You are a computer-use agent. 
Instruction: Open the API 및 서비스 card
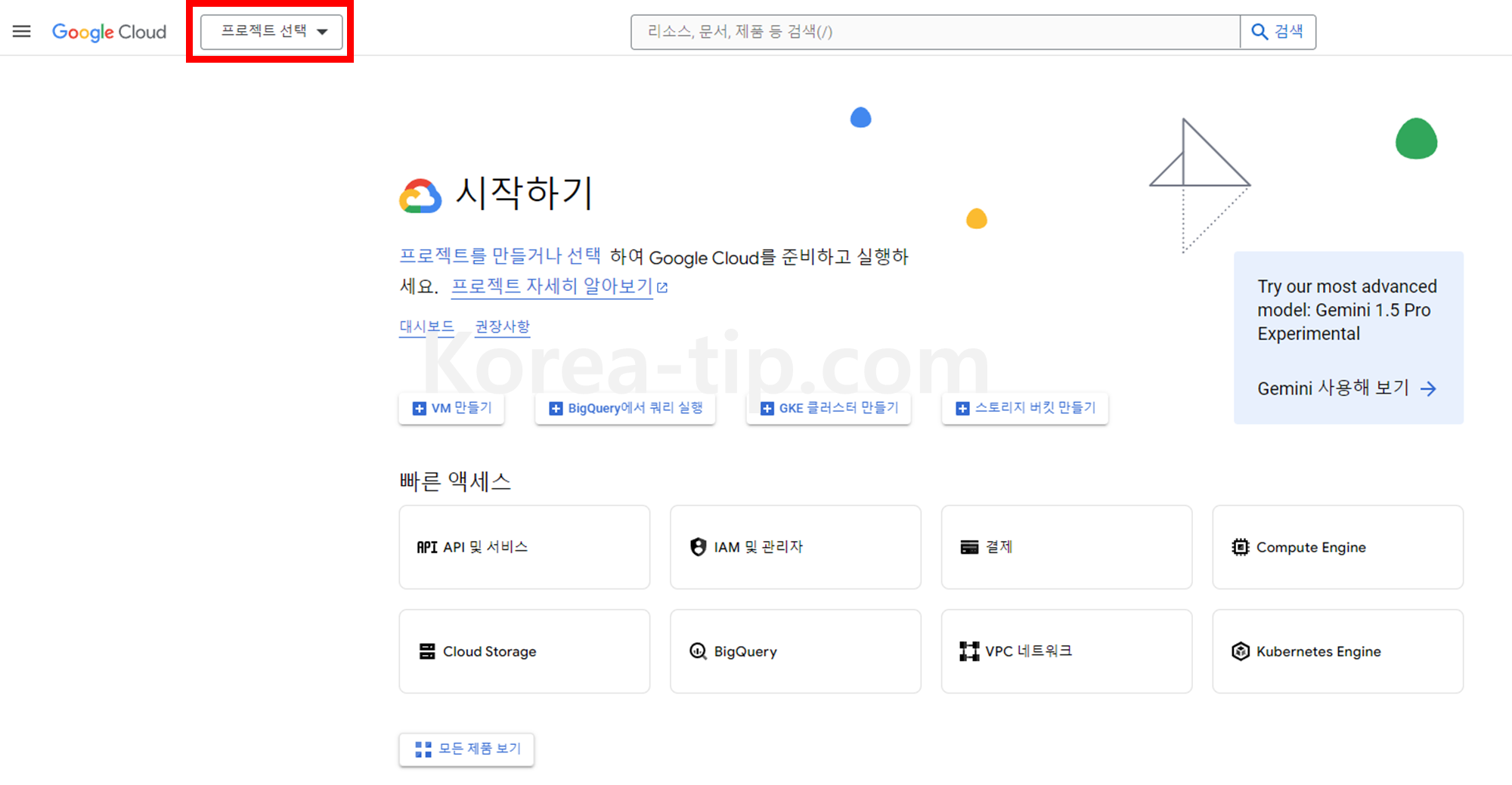click(525, 547)
